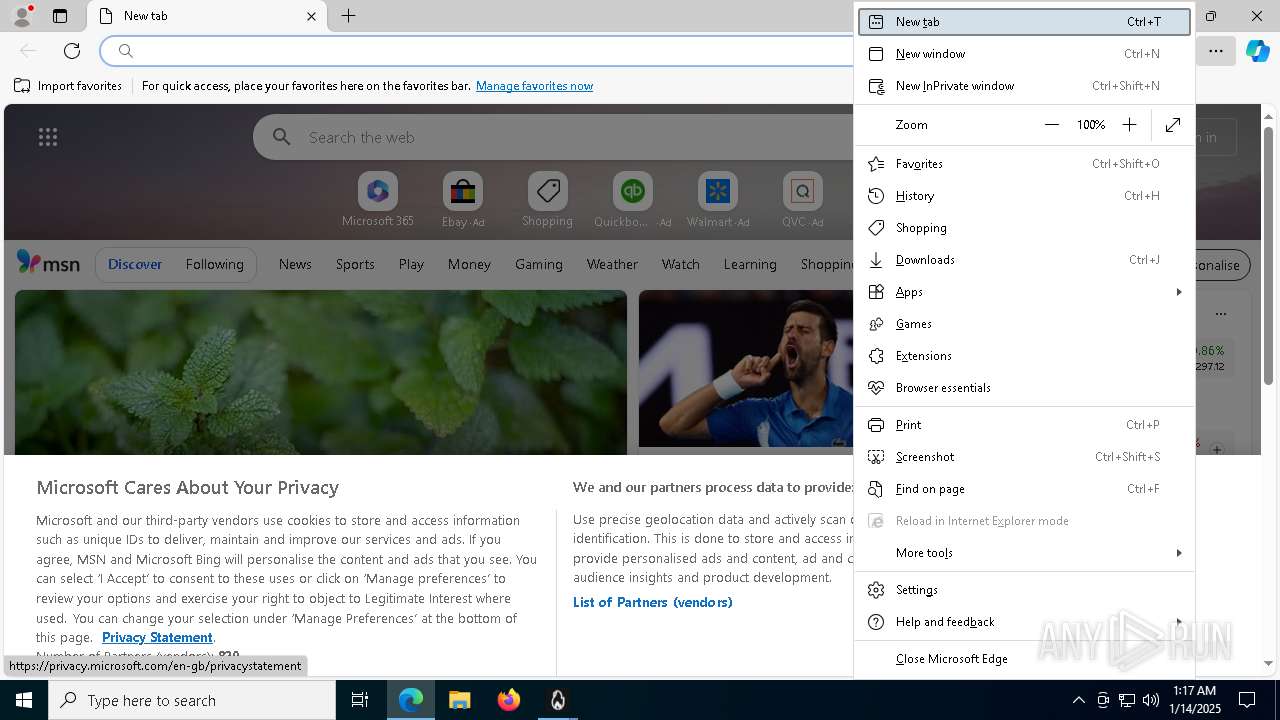Click taskbar Type here to search box
Image resolution: width=1280 pixels, height=720 pixels.
coord(192,700)
